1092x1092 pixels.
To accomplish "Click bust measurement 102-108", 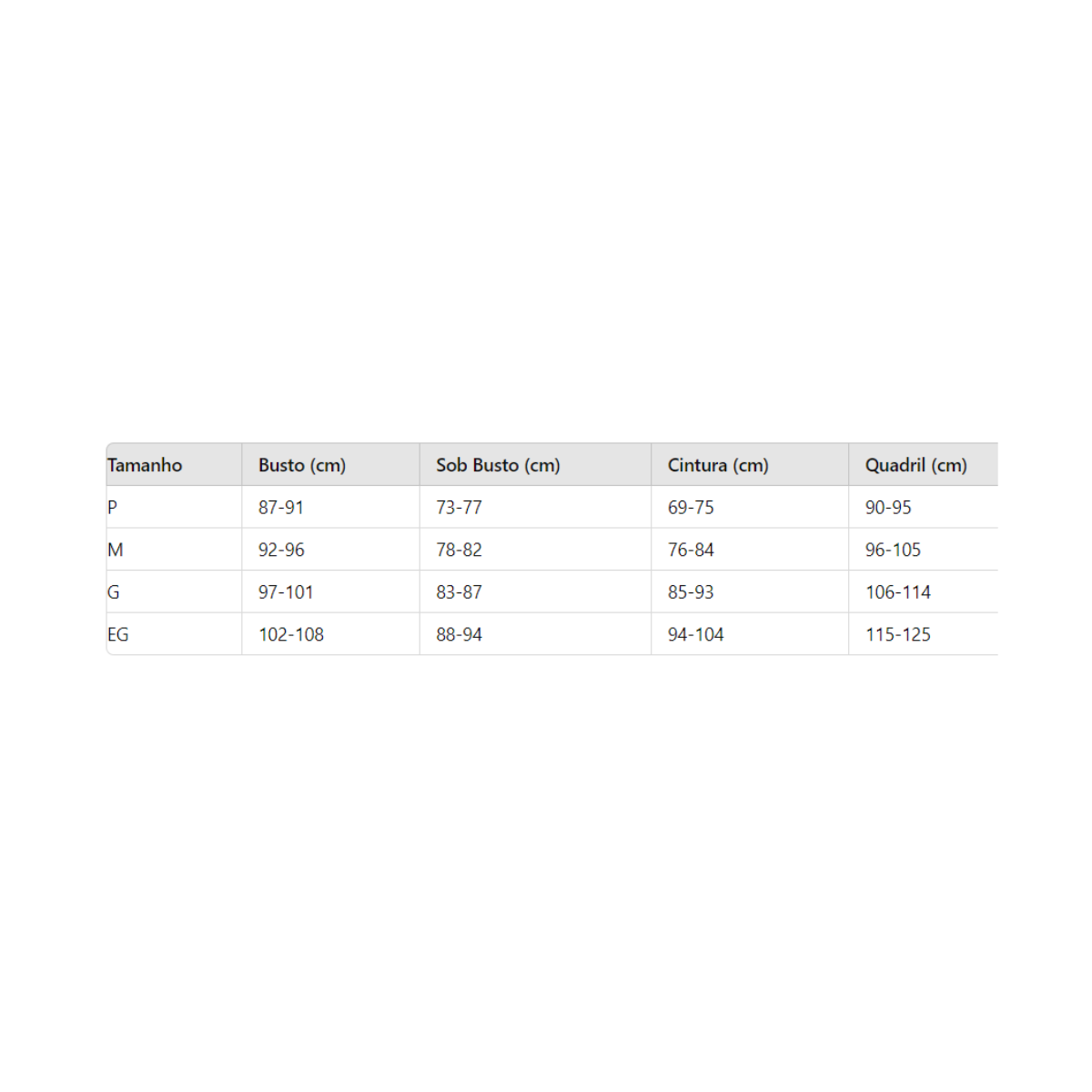I will pyautogui.click(x=291, y=634).
